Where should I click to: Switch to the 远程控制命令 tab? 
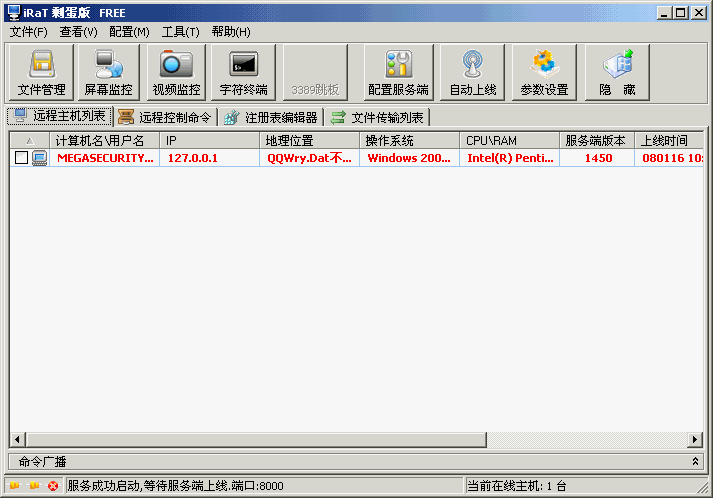click(x=165, y=117)
